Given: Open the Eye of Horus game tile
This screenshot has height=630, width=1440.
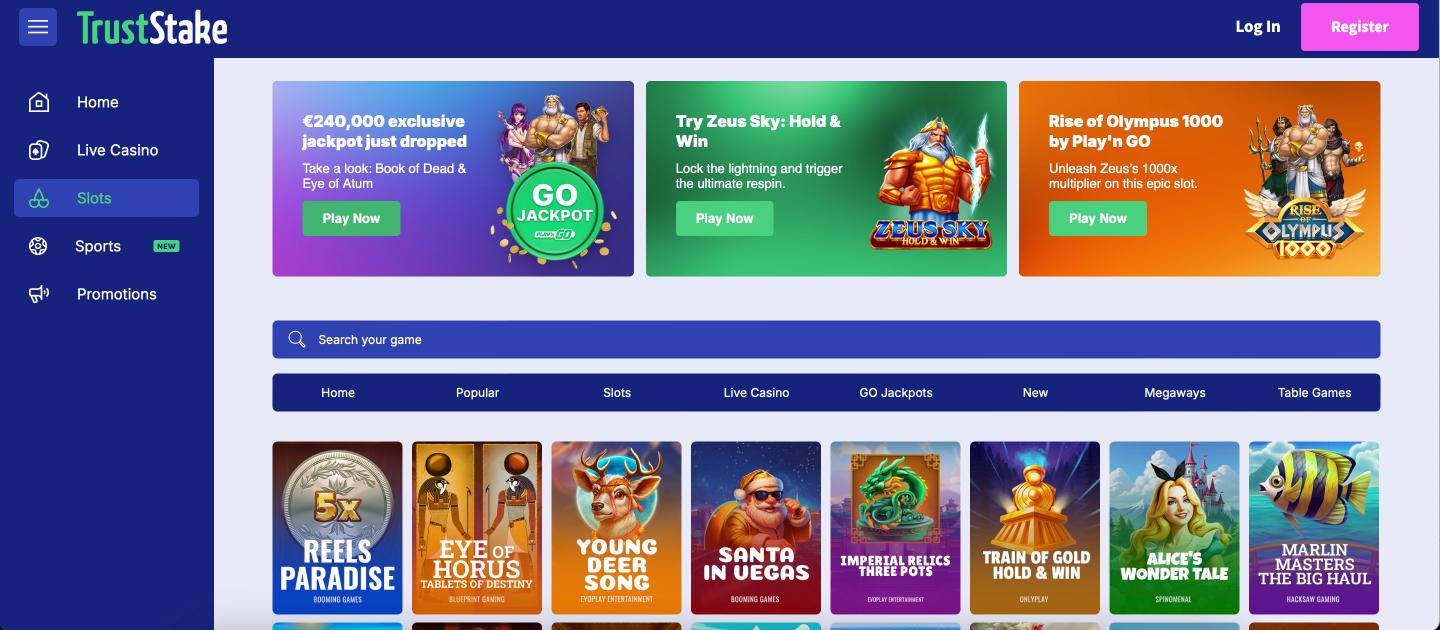Looking at the screenshot, I should 477,528.
